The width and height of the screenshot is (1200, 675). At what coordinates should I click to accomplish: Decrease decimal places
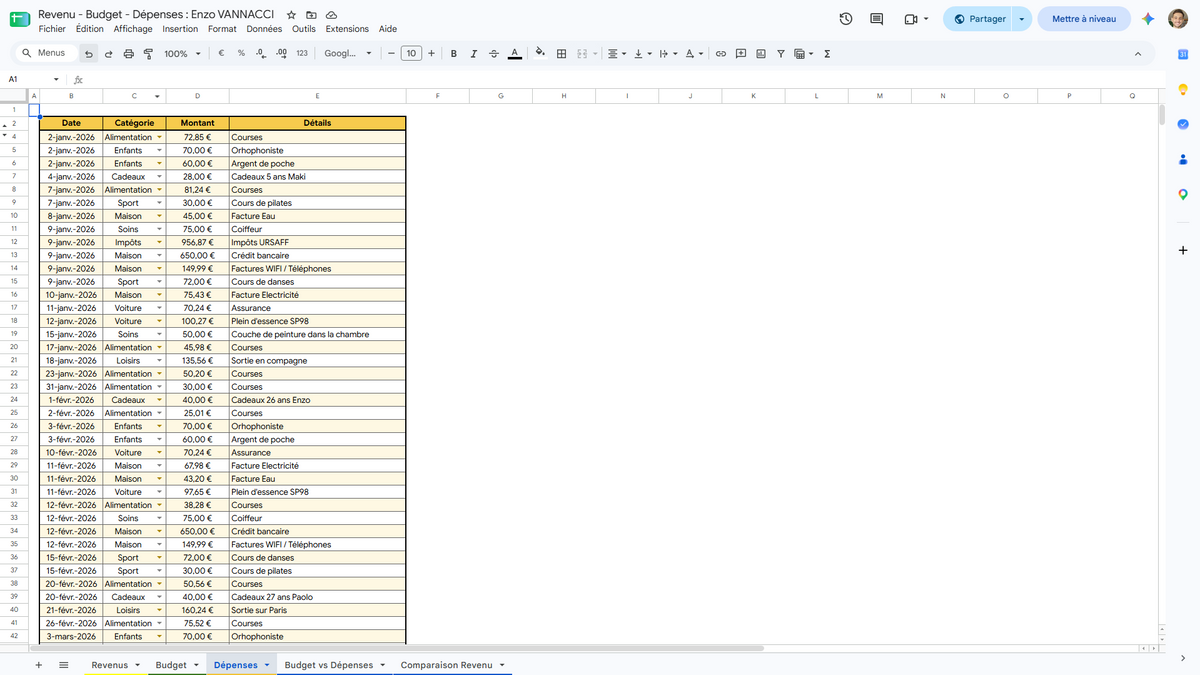pyautogui.click(x=261, y=54)
